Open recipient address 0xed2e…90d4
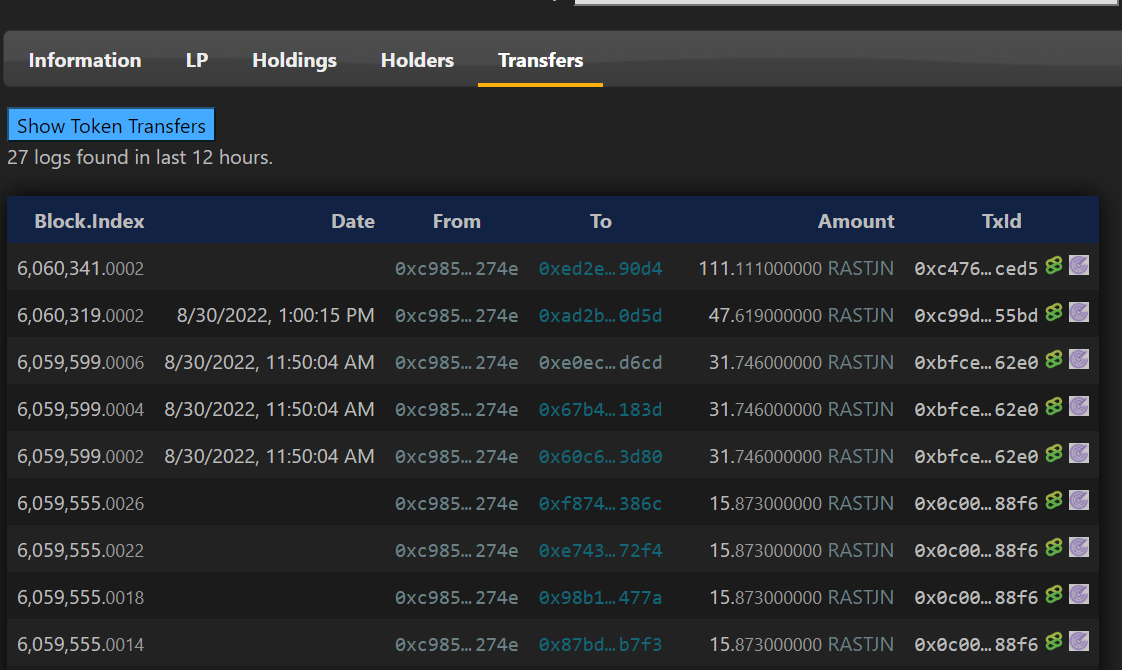 click(x=600, y=268)
